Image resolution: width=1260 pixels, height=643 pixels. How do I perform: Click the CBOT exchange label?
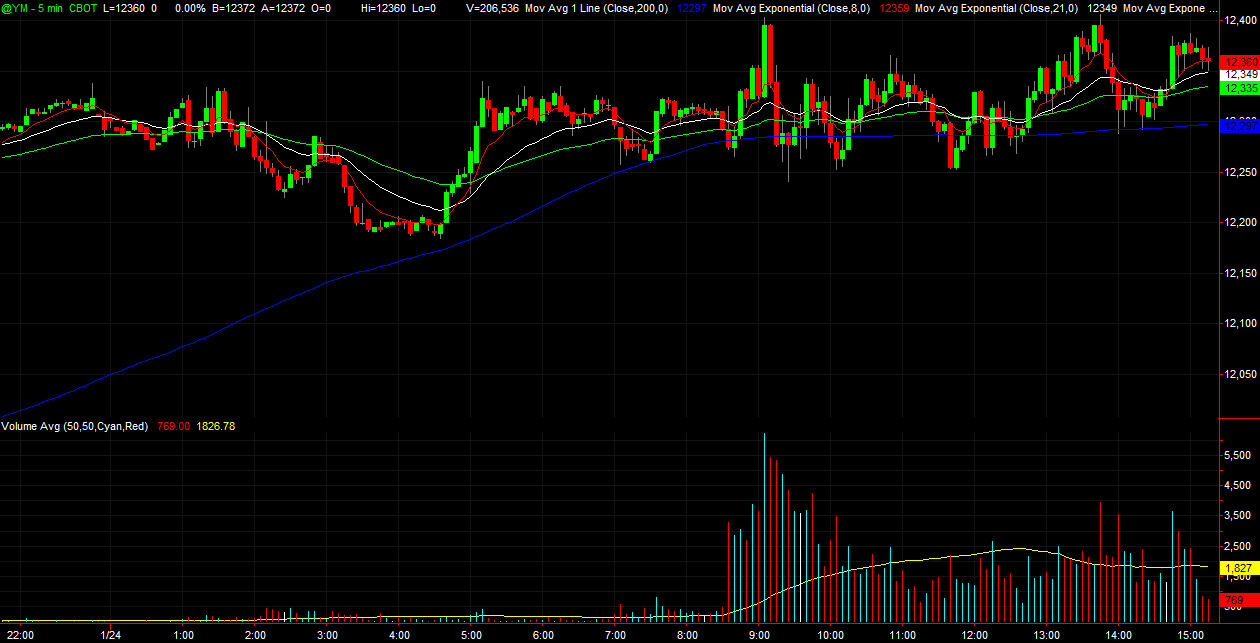click(83, 7)
